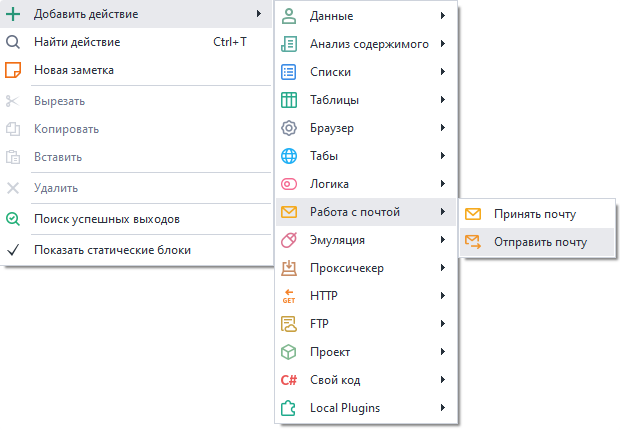This screenshot has height=430, width=620.
Task: Toggle Показать статические блоки checkmark
Action: pyautogui.click(x=13, y=250)
